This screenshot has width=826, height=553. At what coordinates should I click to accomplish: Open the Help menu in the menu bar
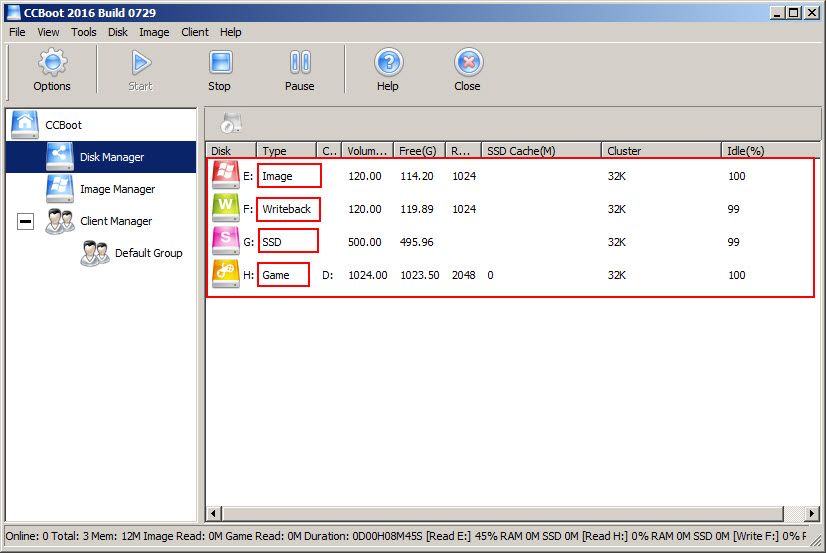(231, 32)
